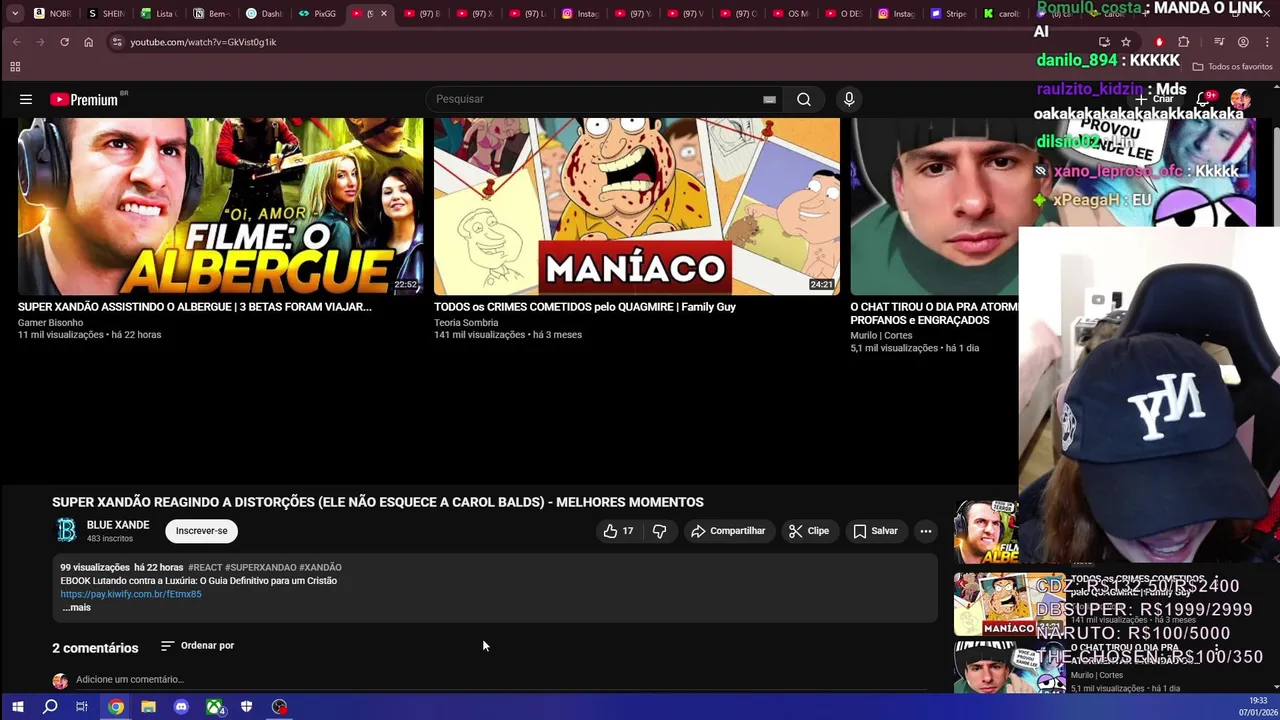Open more actions ellipsis next to Salvar
Screen dimensions: 1280x720
926,531
